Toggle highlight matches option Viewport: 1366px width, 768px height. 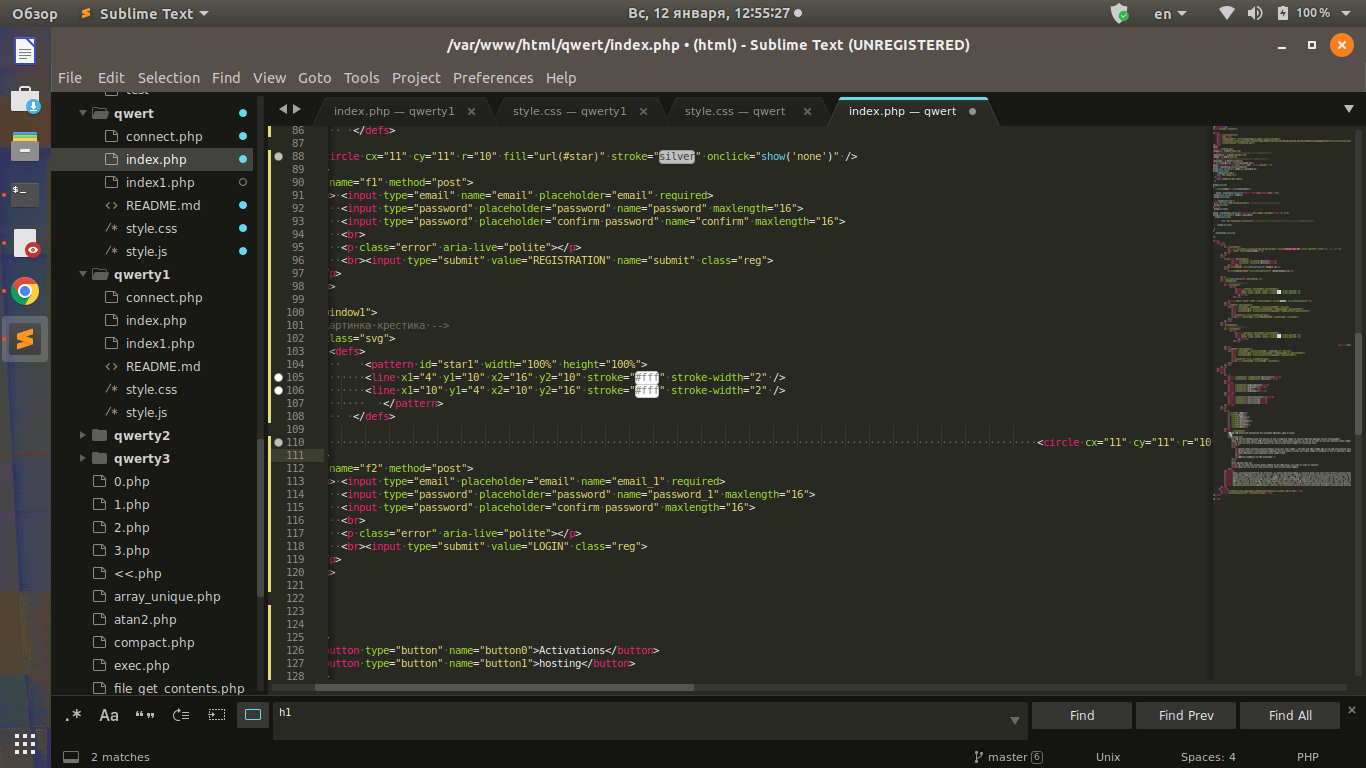(253, 715)
